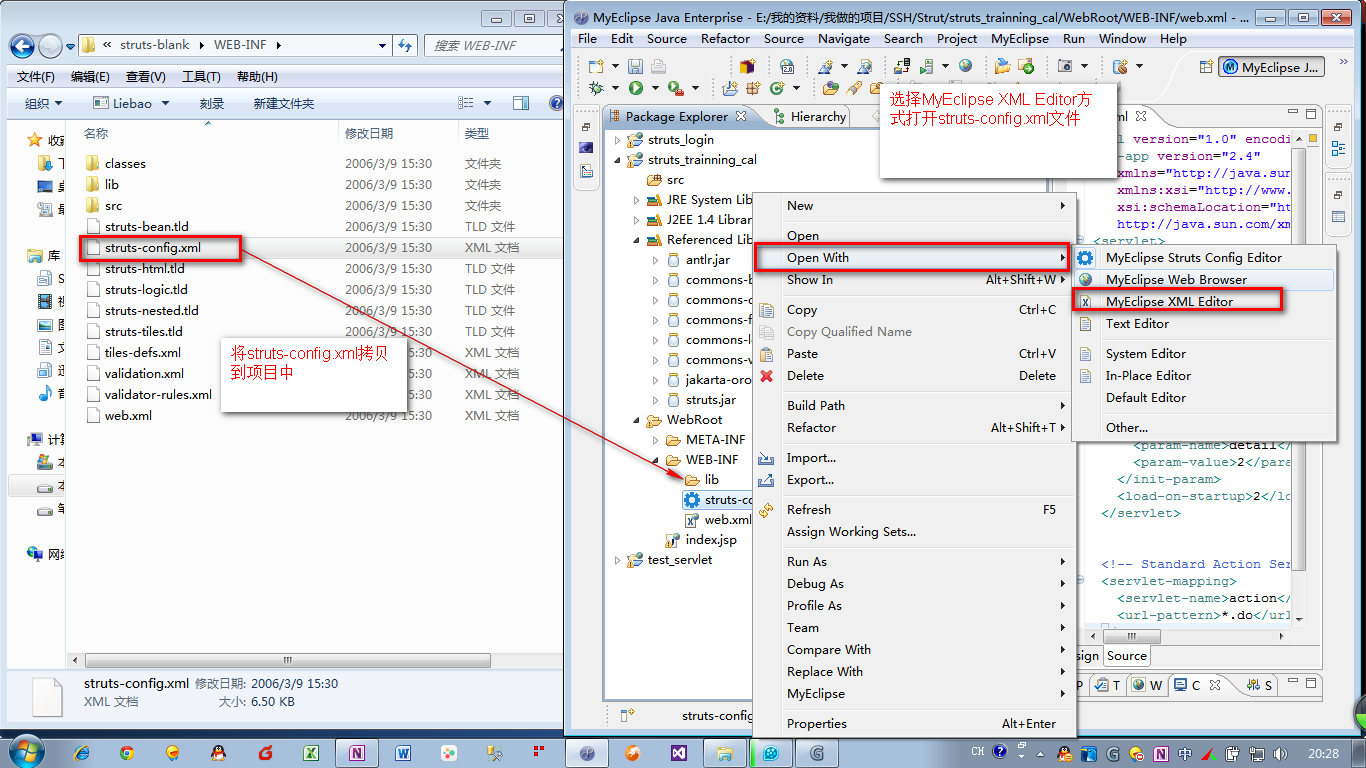
Task: Open the 文件(F) menu in Explorer window
Action: point(36,77)
